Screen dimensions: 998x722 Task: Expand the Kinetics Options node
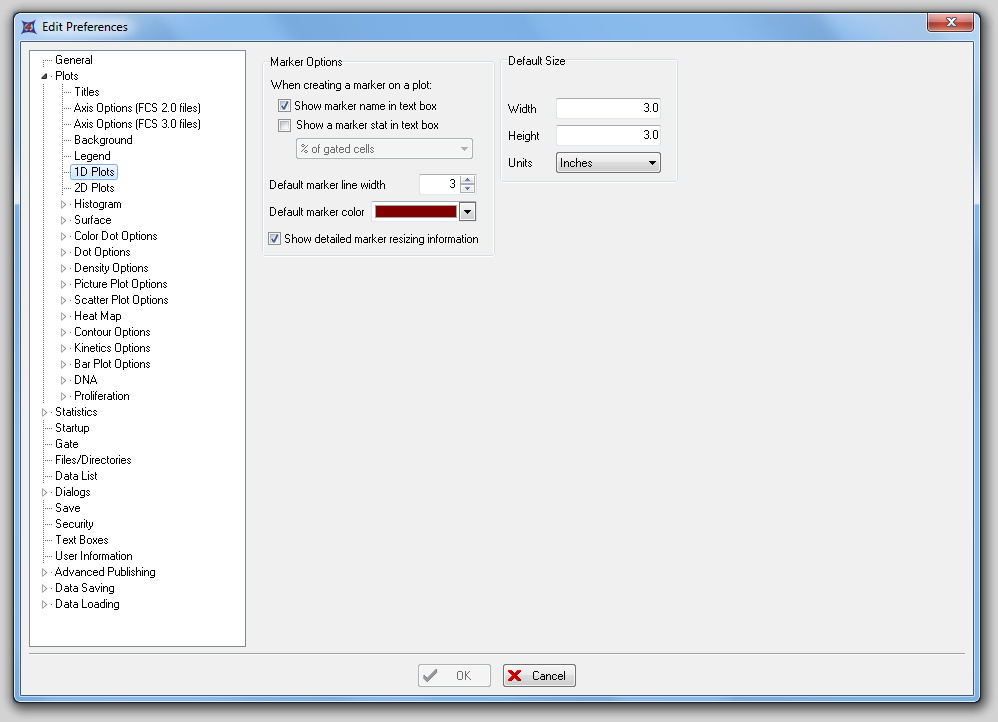pos(63,348)
